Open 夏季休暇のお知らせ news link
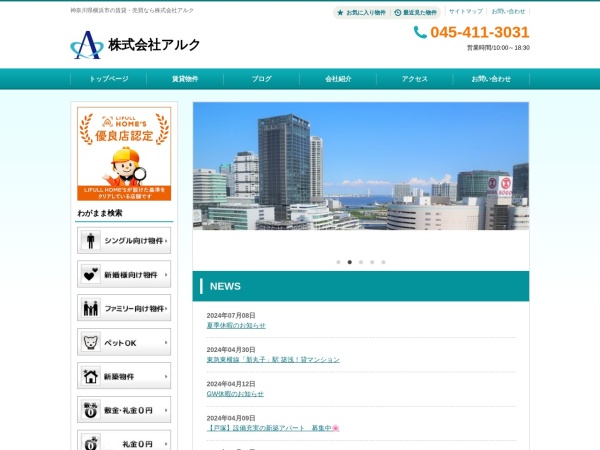Image resolution: width=600 pixels, height=450 pixels. 236,325
